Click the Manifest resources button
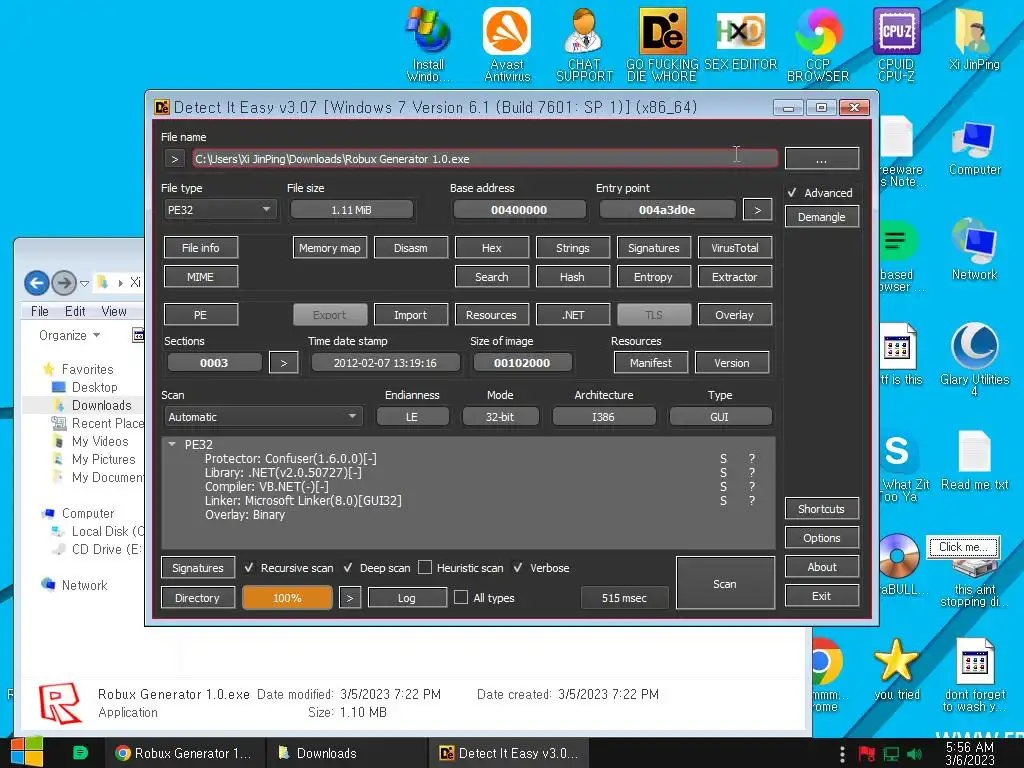 [650, 362]
